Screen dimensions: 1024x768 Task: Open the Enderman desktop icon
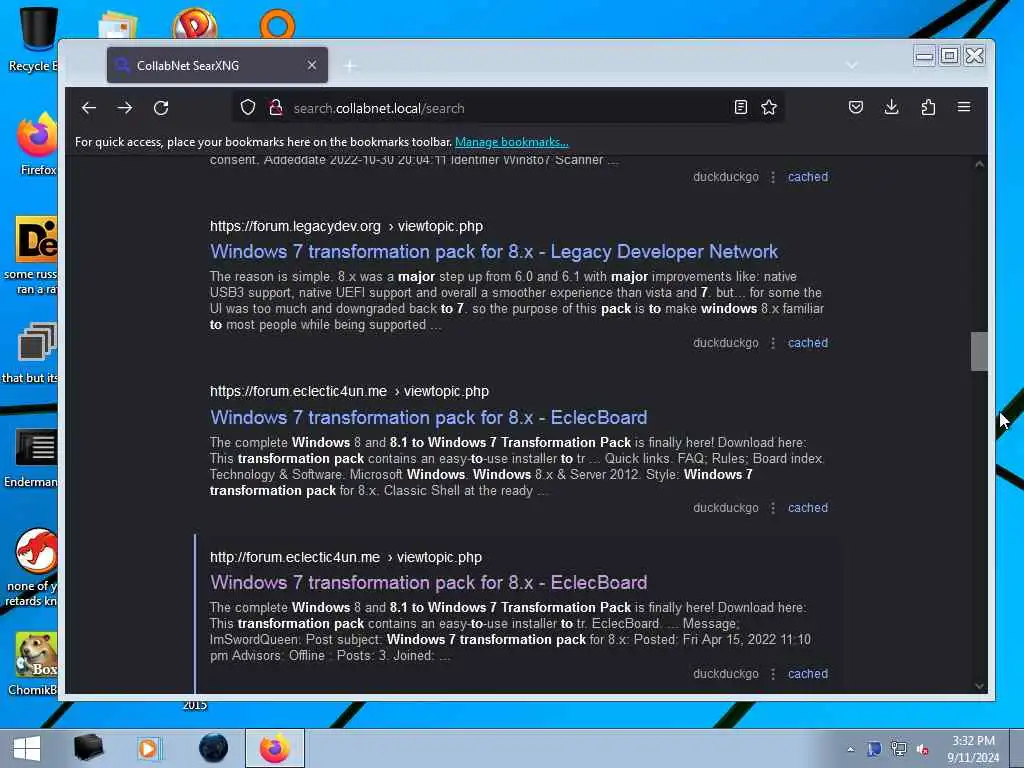(33, 457)
